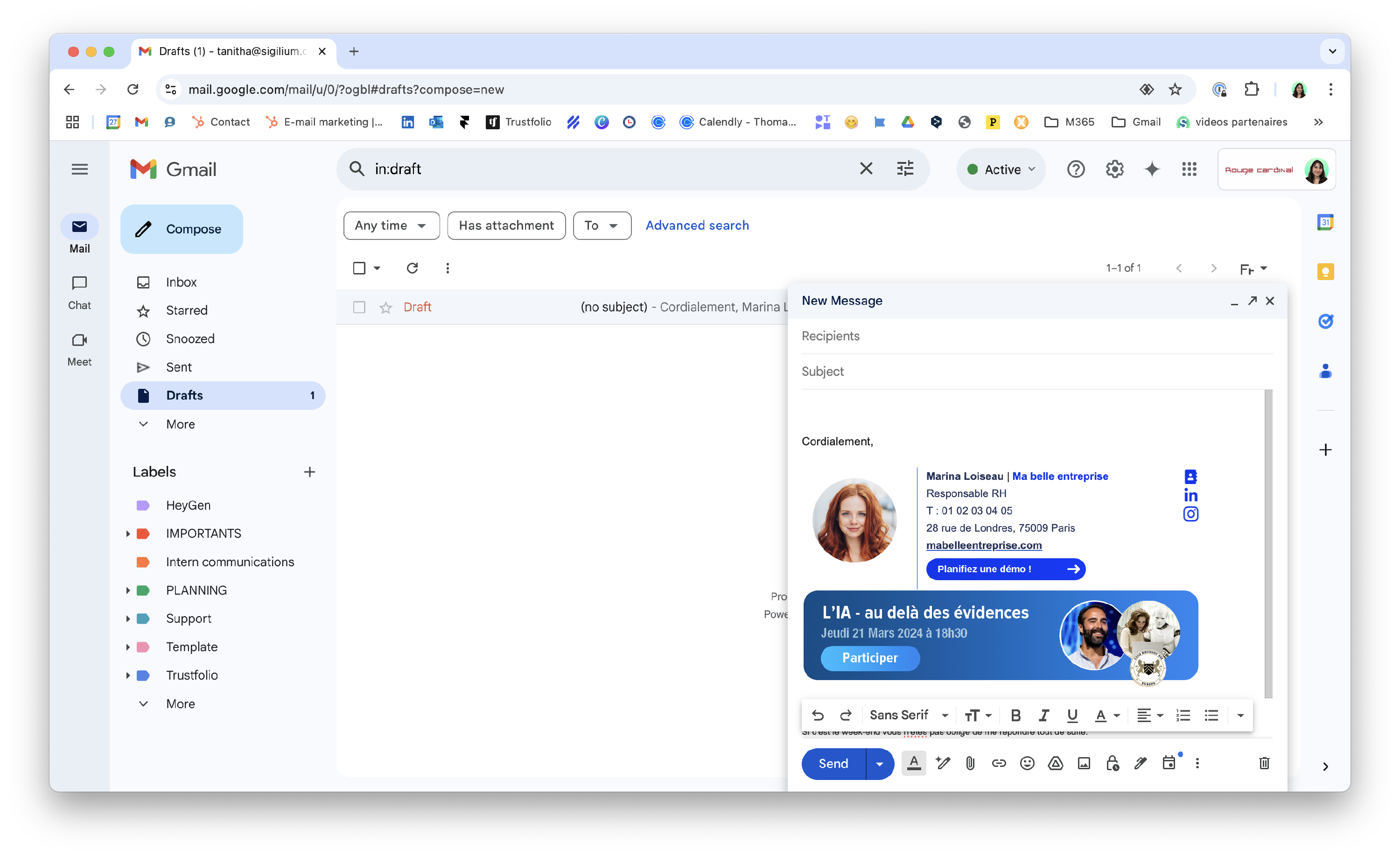Toggle bold formatting in compose toolbar
The height and width of the screenshot is (857, 1400).
tap(1016, 715)
